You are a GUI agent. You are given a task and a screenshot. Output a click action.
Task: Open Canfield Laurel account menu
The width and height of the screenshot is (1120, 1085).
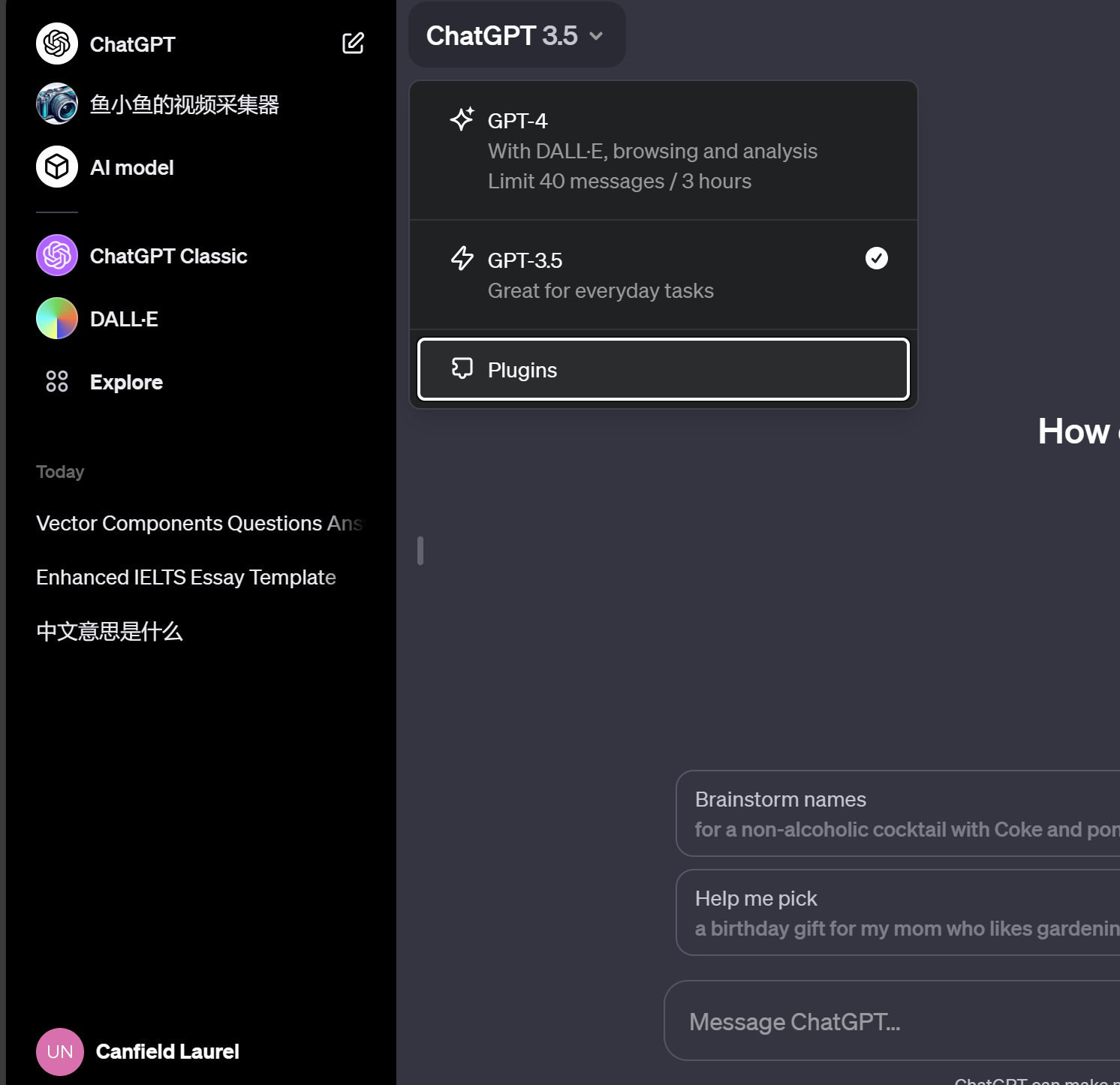pyautogui.click(x=200, y=1051)
